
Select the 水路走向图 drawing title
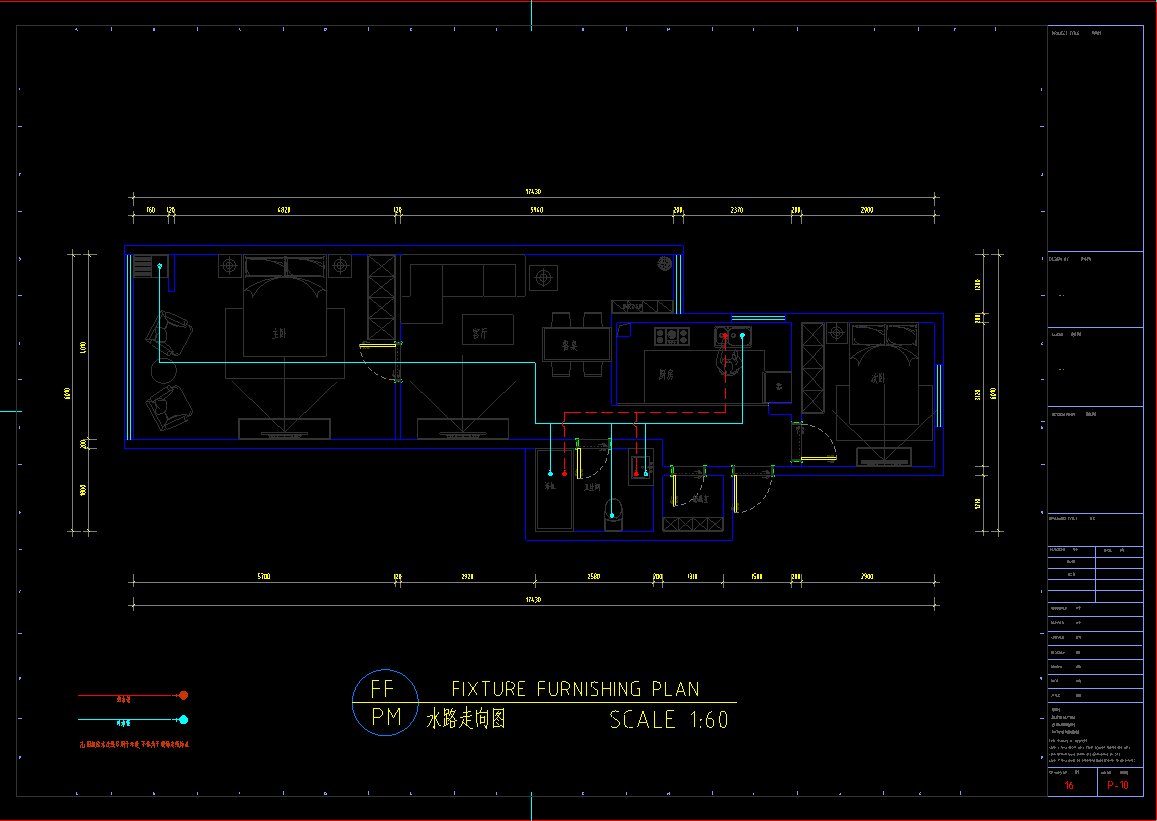[x=466, y=720]
